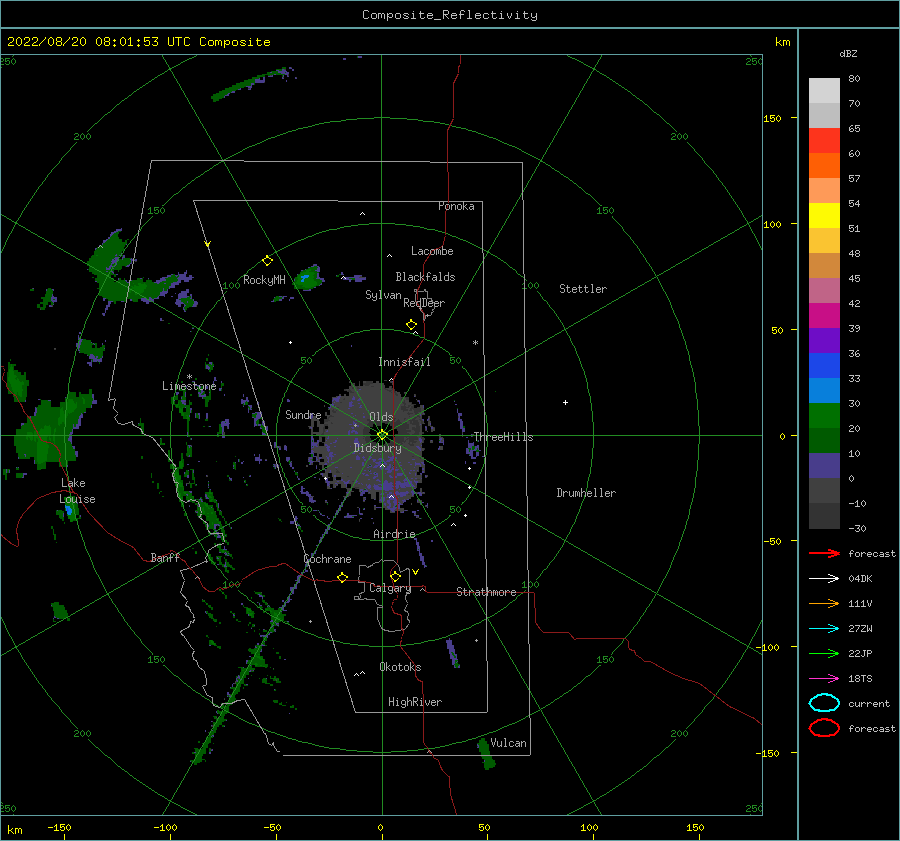The image size is (900, 841).
Task: Click yellow diamond marker south of RedDeer
Action: click(x=412, y=325)
